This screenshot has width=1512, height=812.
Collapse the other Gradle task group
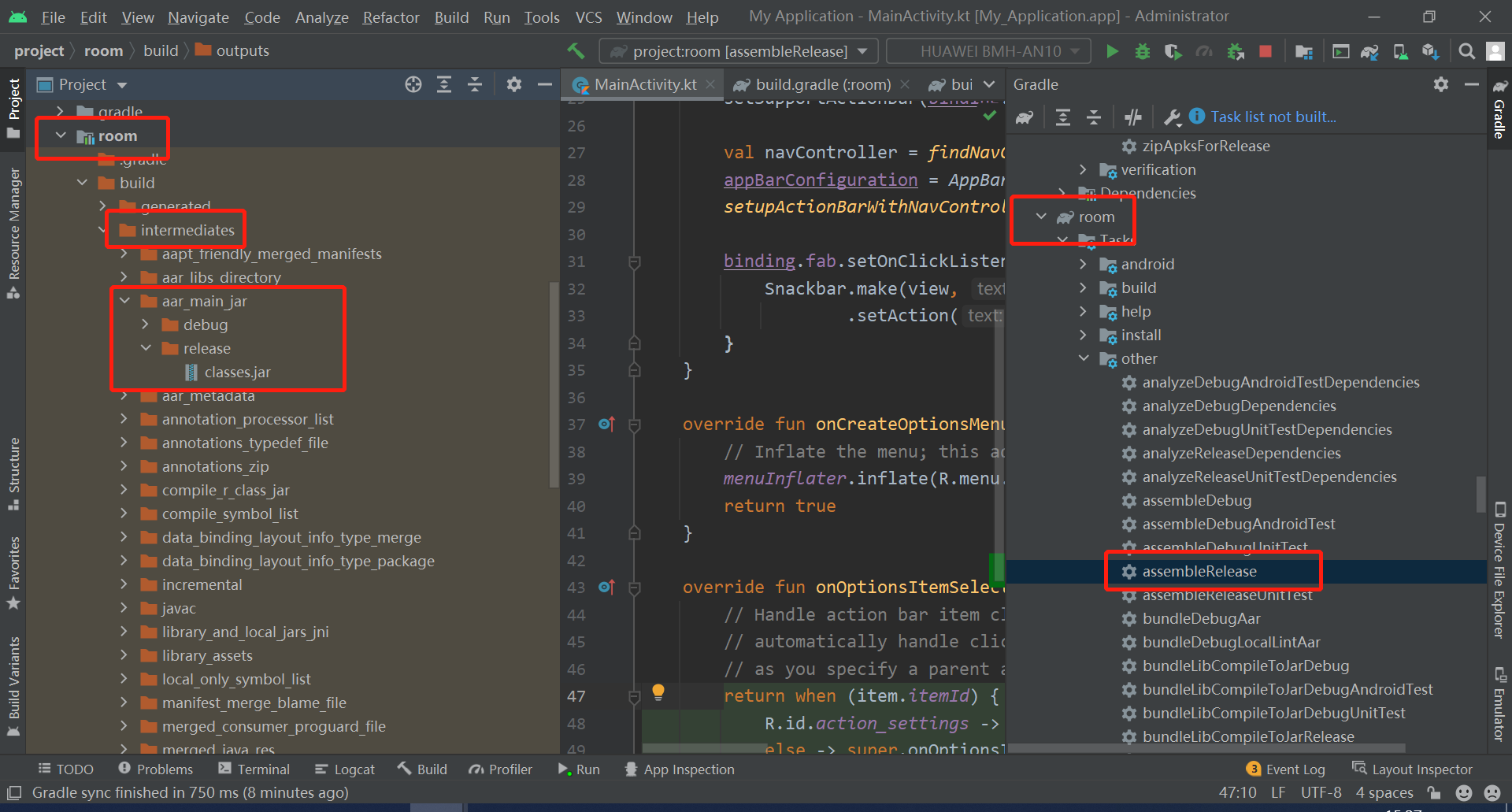pos(1083,358)
